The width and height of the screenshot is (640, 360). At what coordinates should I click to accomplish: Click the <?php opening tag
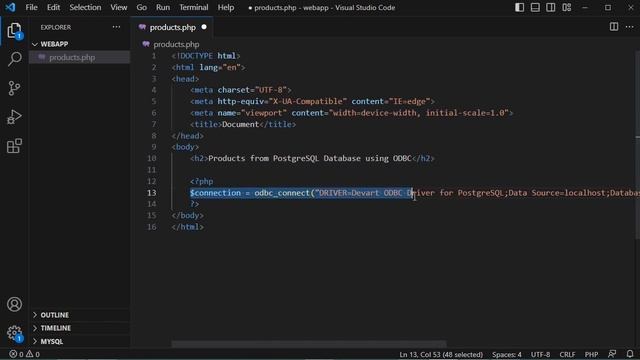tap(202, 181)
